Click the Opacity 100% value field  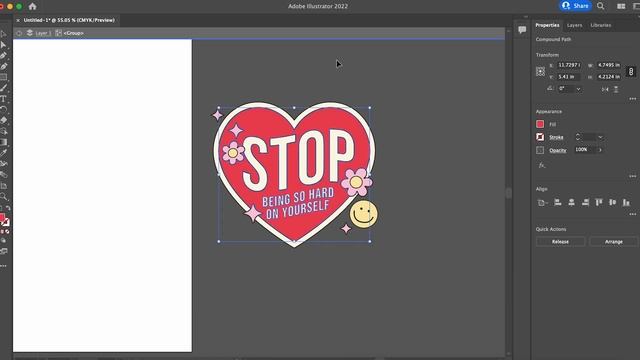point(585,150)
